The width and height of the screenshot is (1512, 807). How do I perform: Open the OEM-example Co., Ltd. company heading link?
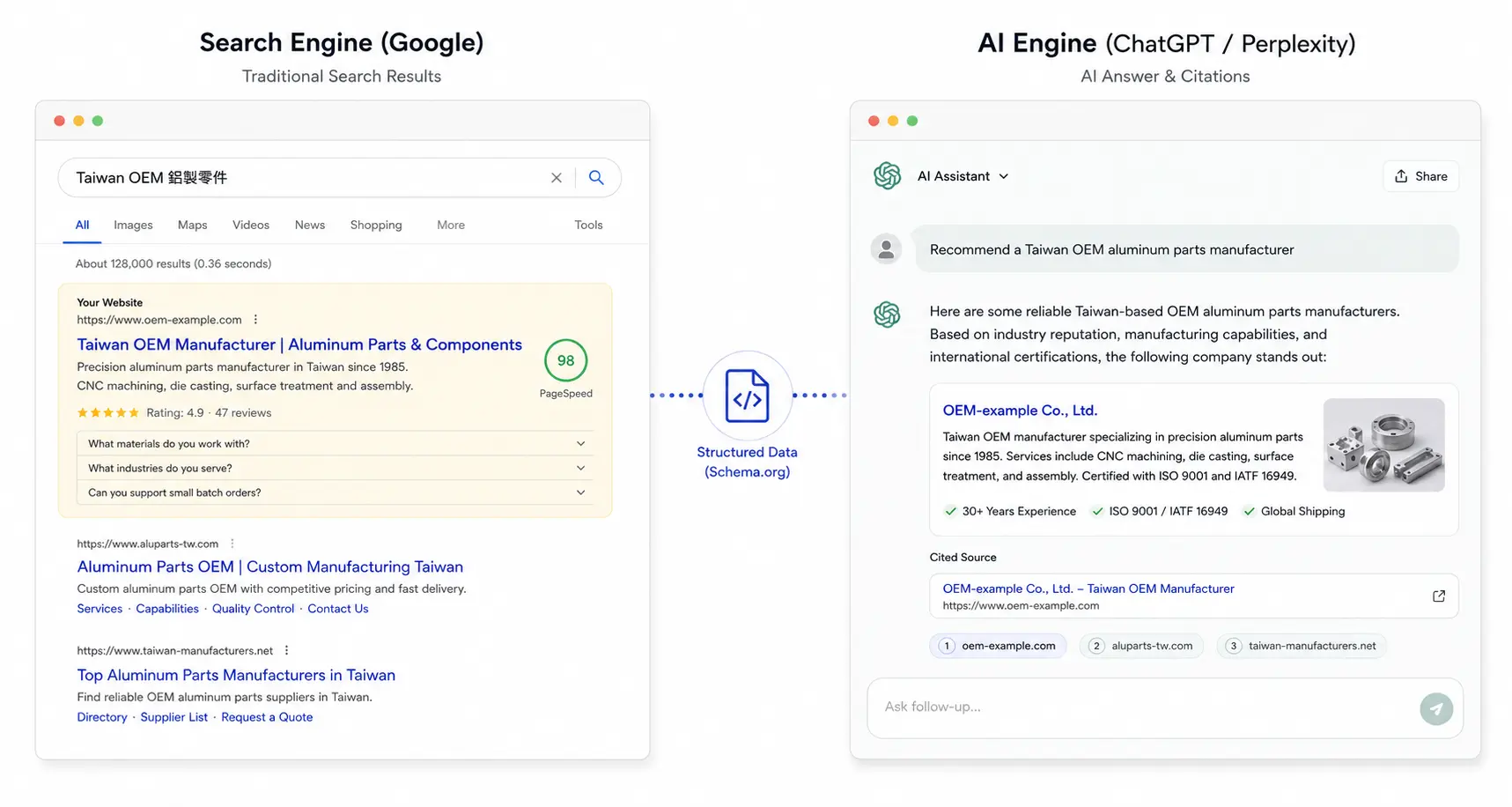(1020, 410)
